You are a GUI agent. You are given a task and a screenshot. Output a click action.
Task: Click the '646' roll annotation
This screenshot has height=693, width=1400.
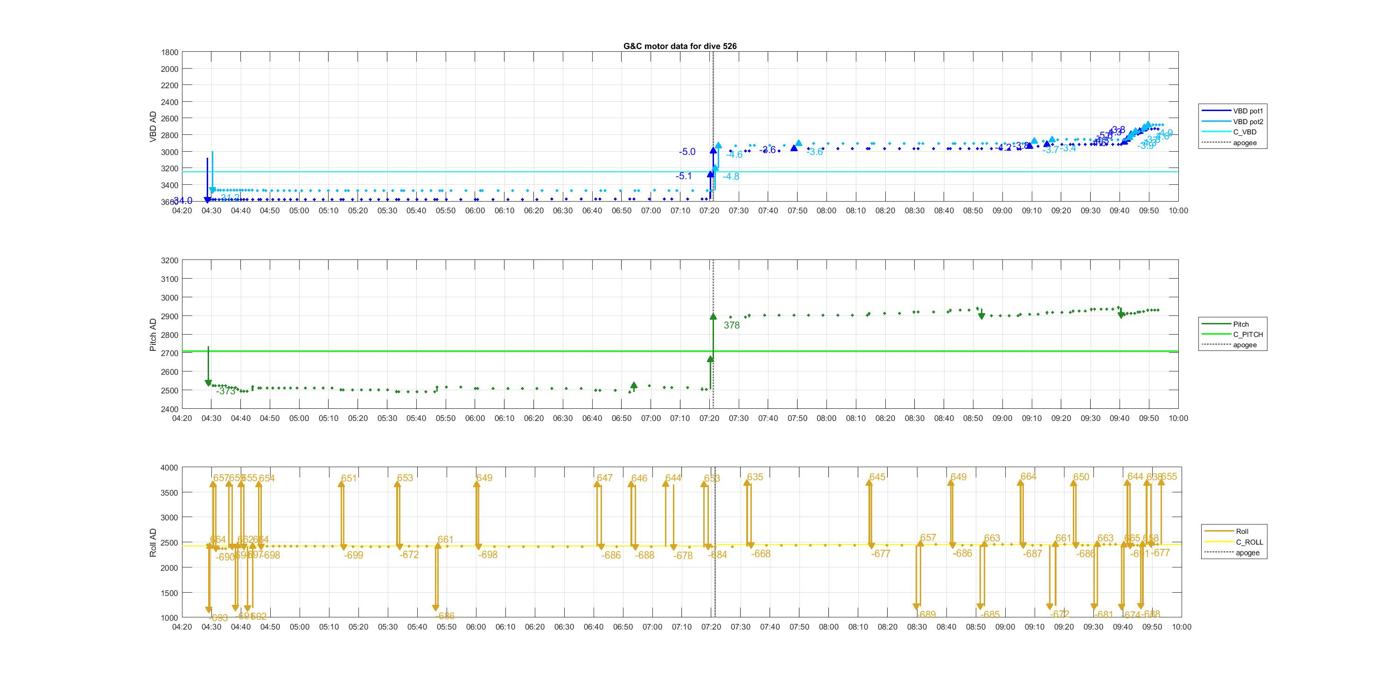pos(639,479)
